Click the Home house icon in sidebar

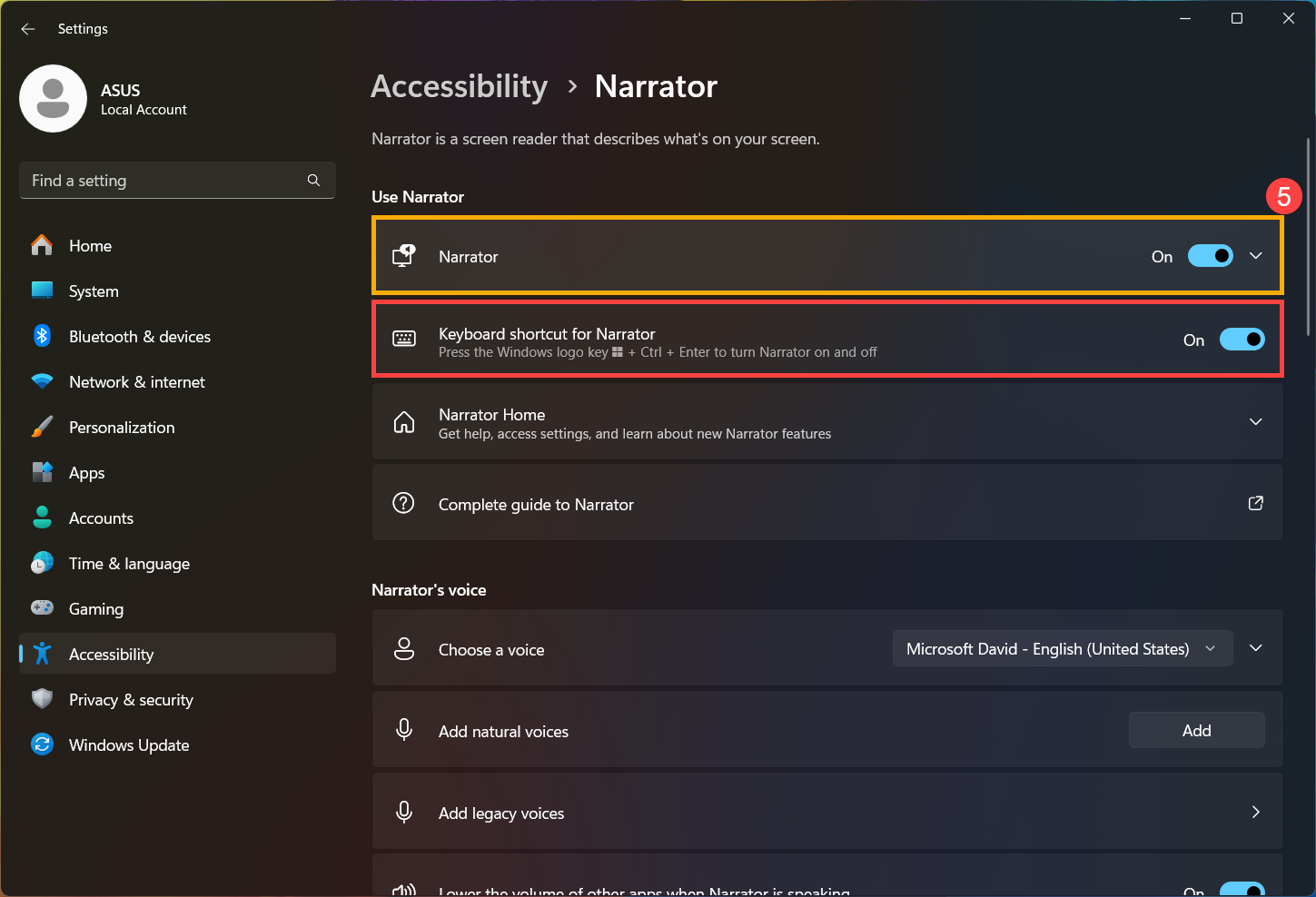click(42, 245)
